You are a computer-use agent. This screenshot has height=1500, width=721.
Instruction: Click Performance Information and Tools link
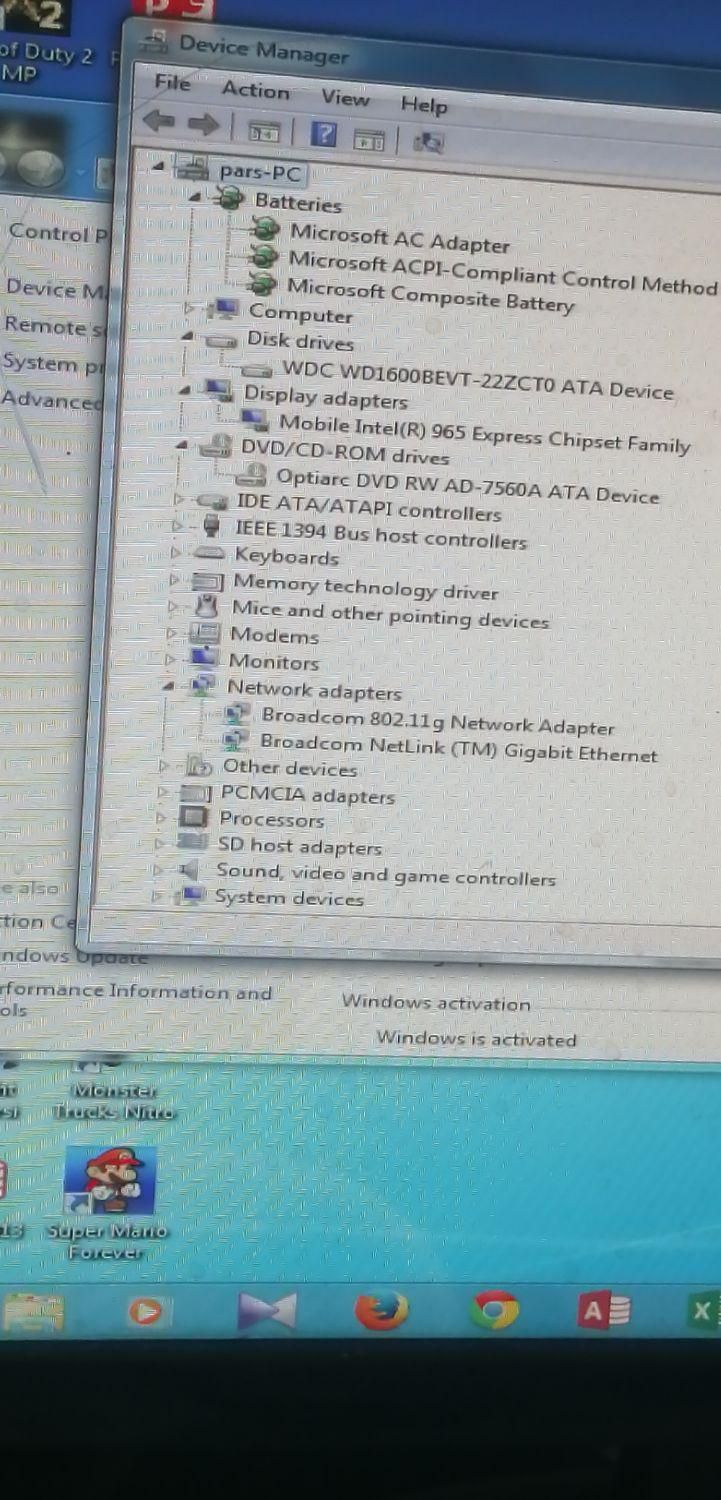[x=135, y=1000]
